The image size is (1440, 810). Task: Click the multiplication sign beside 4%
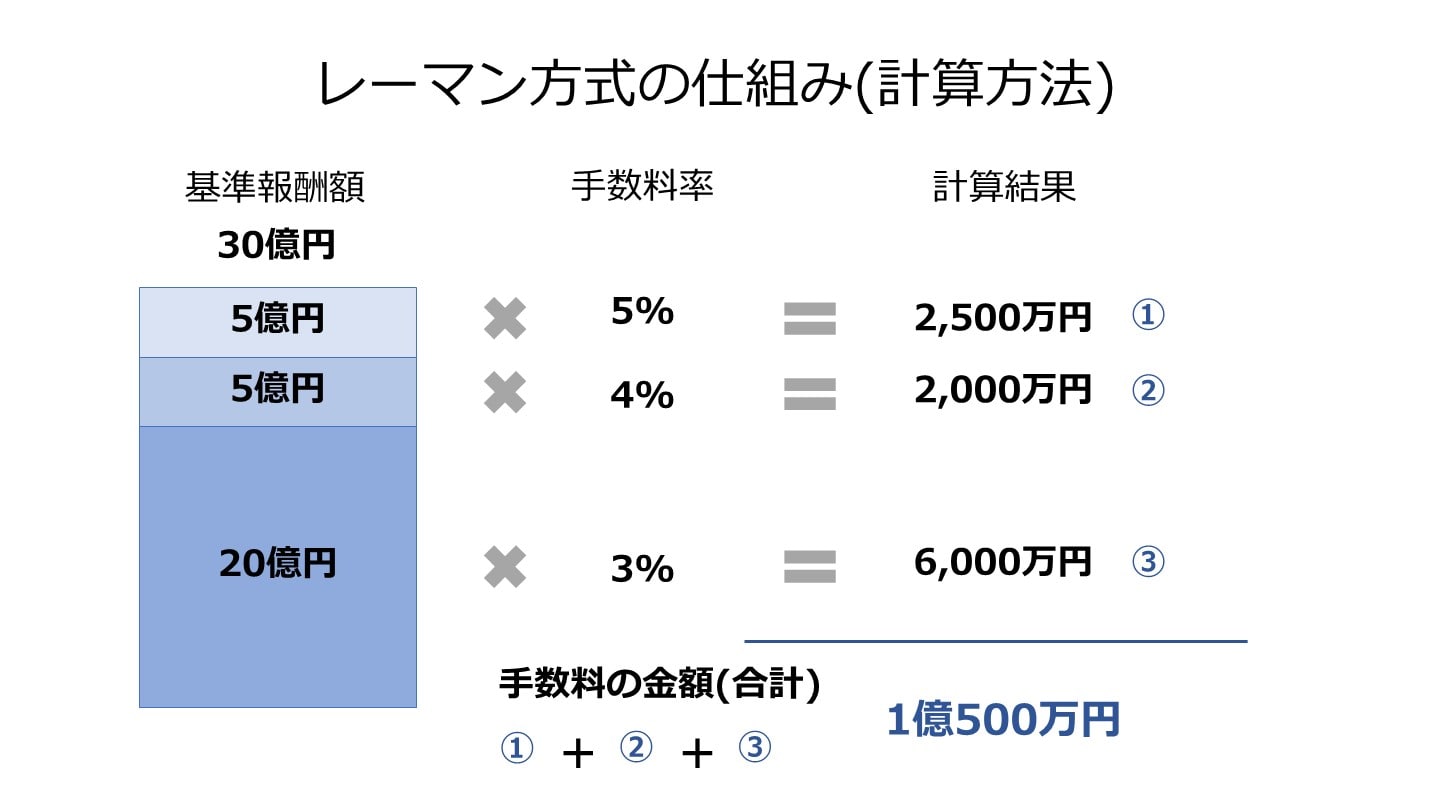(x=505, y=393)
